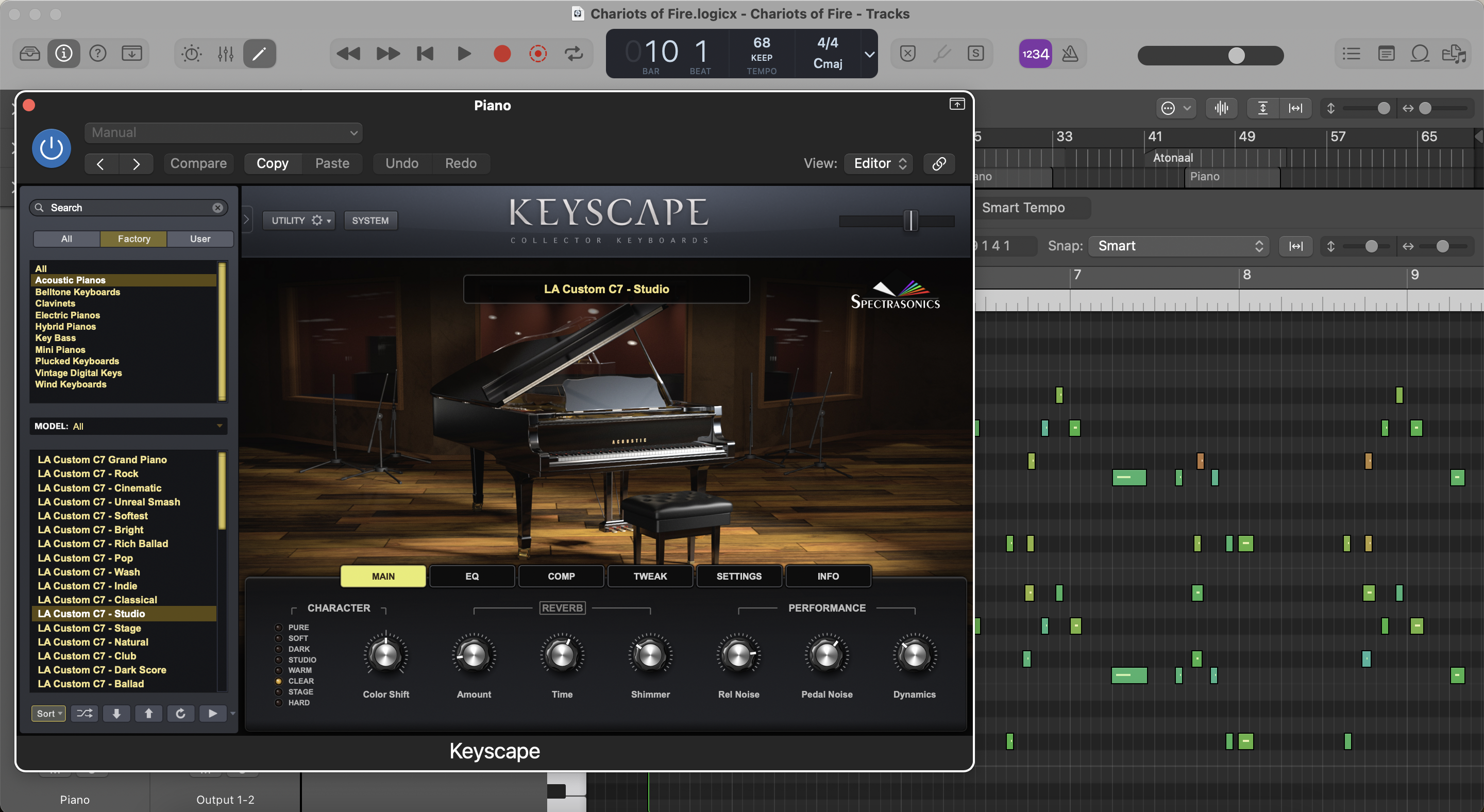Open the Loop Browser icon
The image size is (1484, 812).
[x=1420, y=54]
